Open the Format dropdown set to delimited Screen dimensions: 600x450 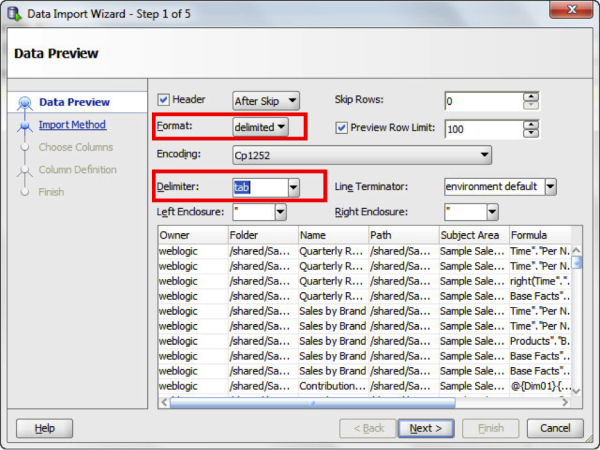point(260,127)
